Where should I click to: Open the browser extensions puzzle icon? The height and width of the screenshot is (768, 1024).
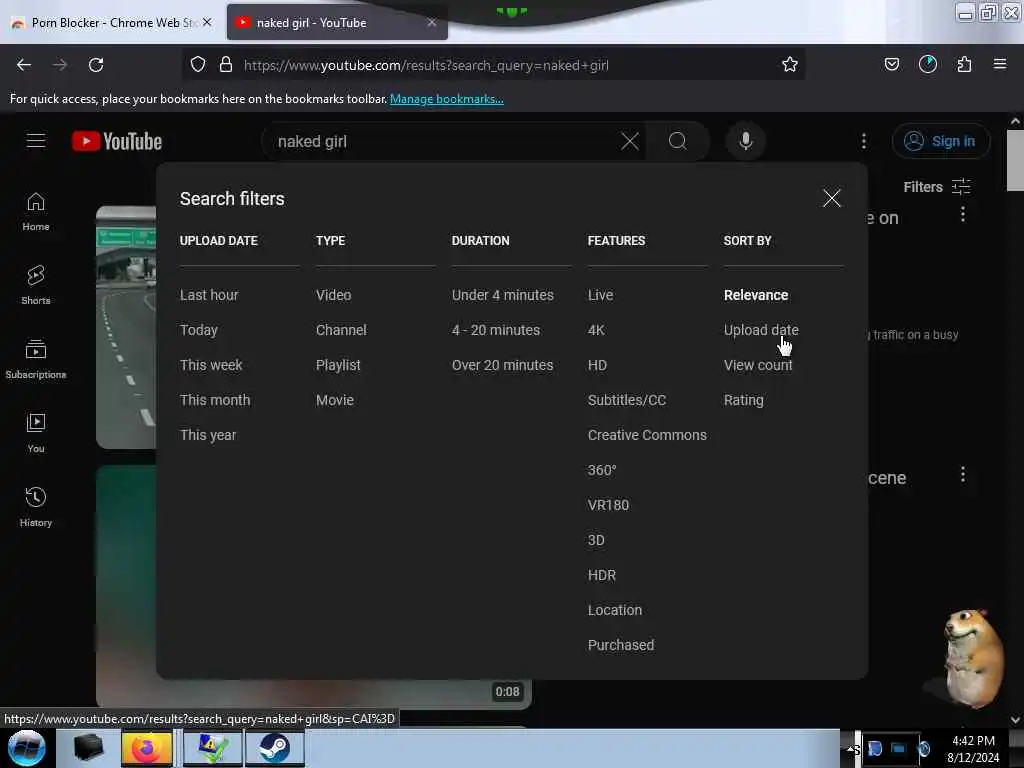964,64
